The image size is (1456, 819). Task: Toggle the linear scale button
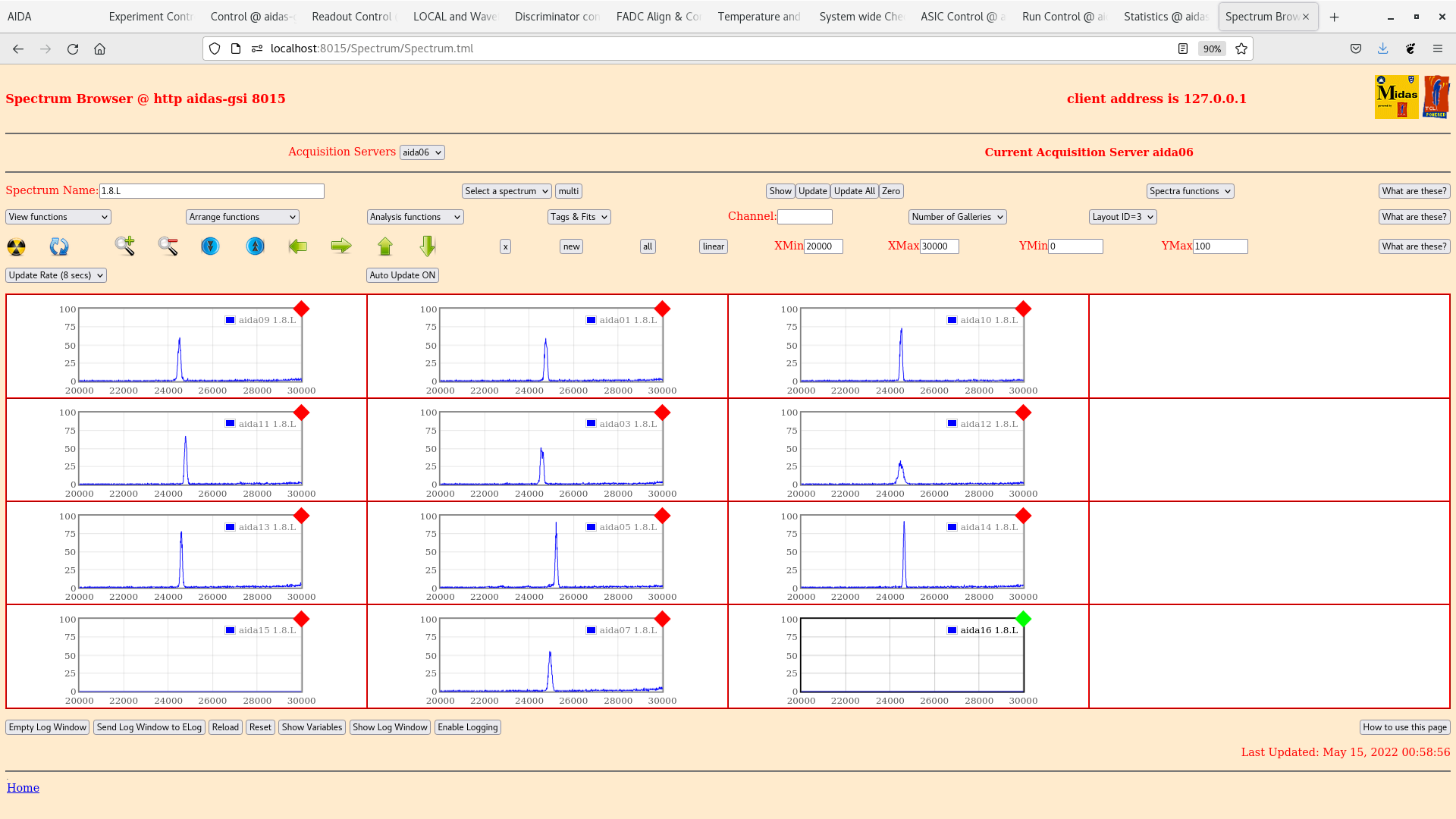point(713,246)
